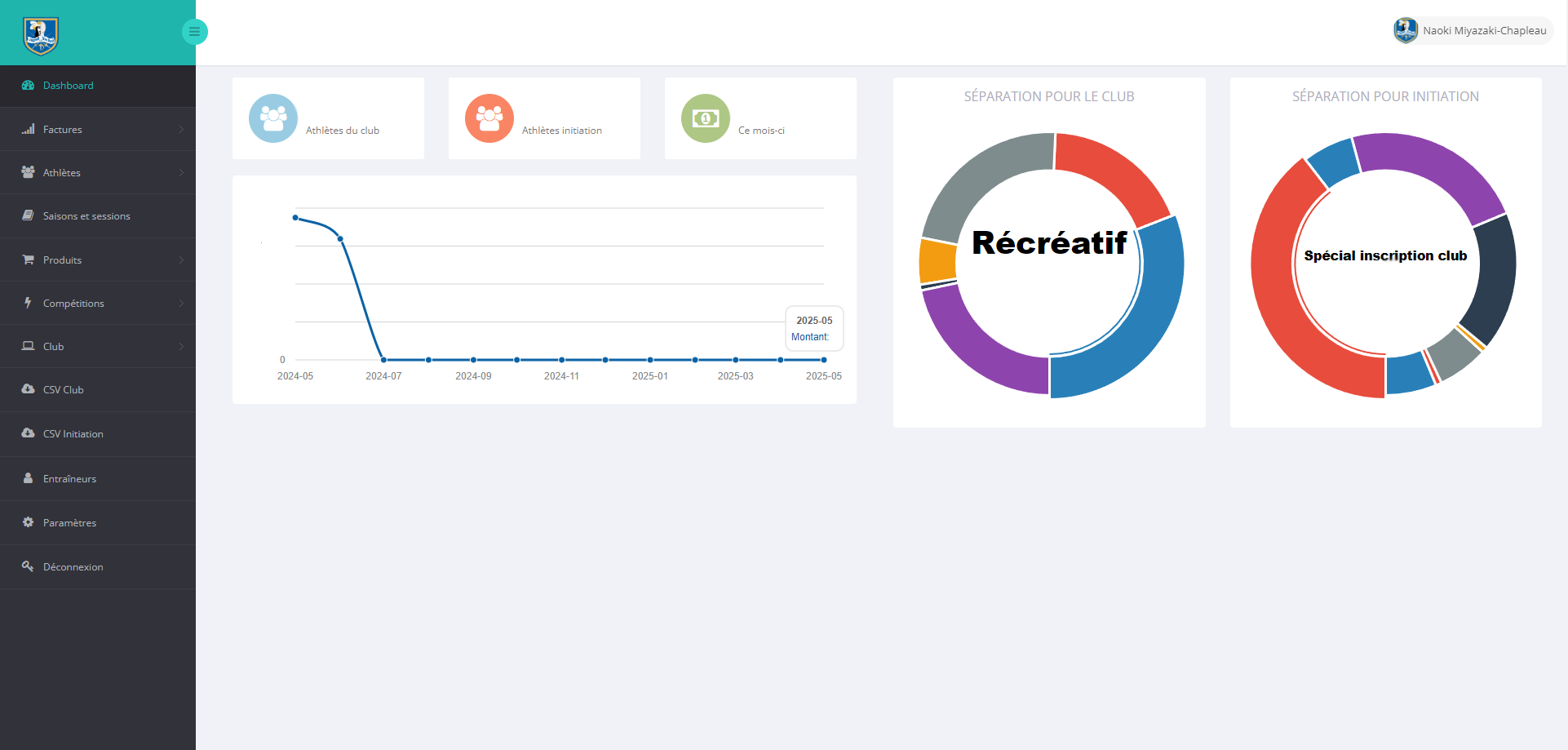1568x750 pixels.
Task: Select the orange segment in the club donut chart
Action: [x=937, y=261]
